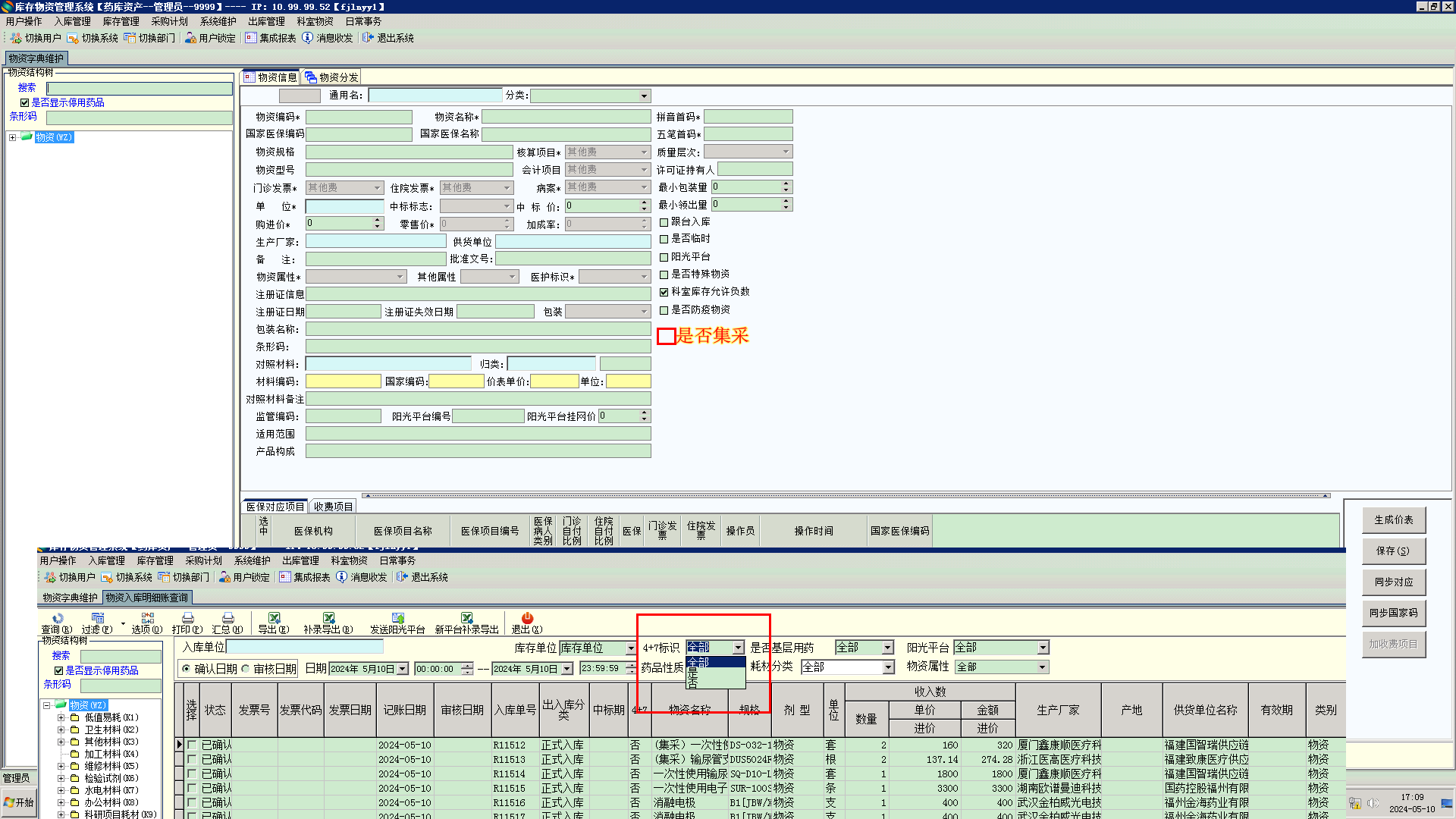Click the 查询 query toolbar icon

(x=57, y=619)
